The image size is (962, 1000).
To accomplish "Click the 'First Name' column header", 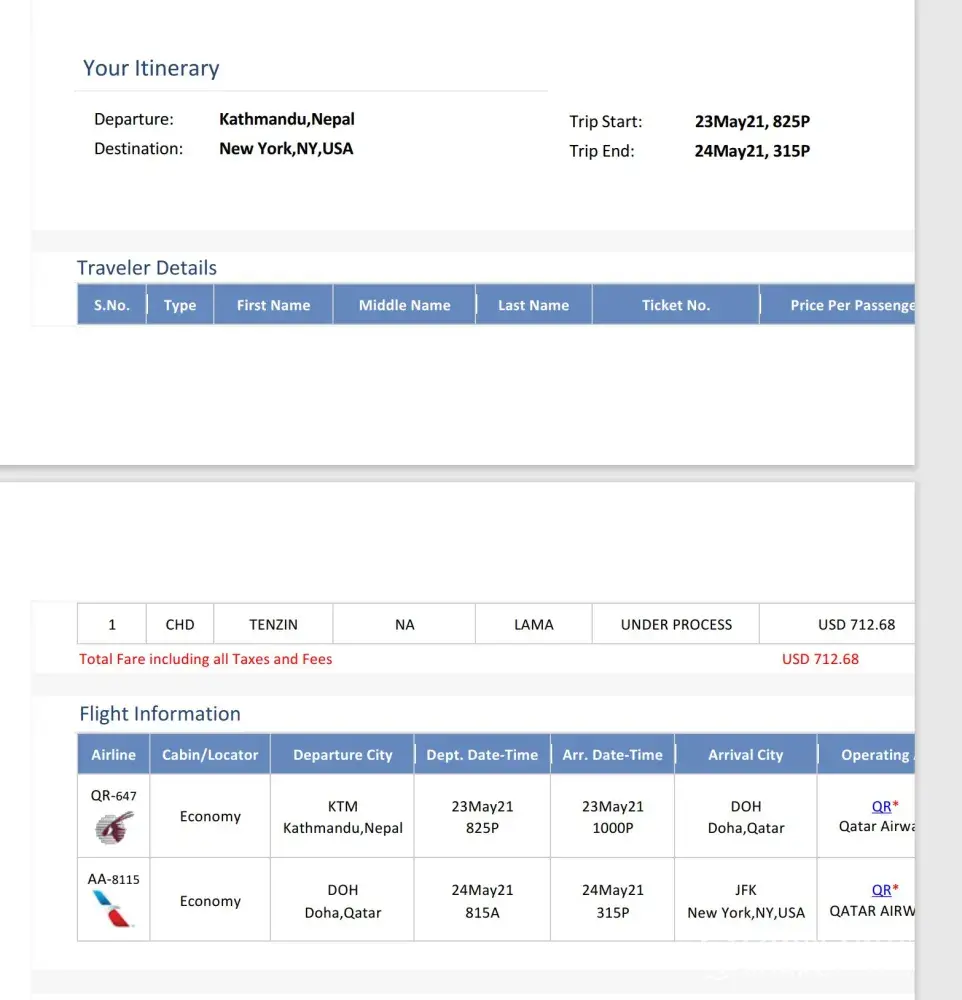I will 273,305.
